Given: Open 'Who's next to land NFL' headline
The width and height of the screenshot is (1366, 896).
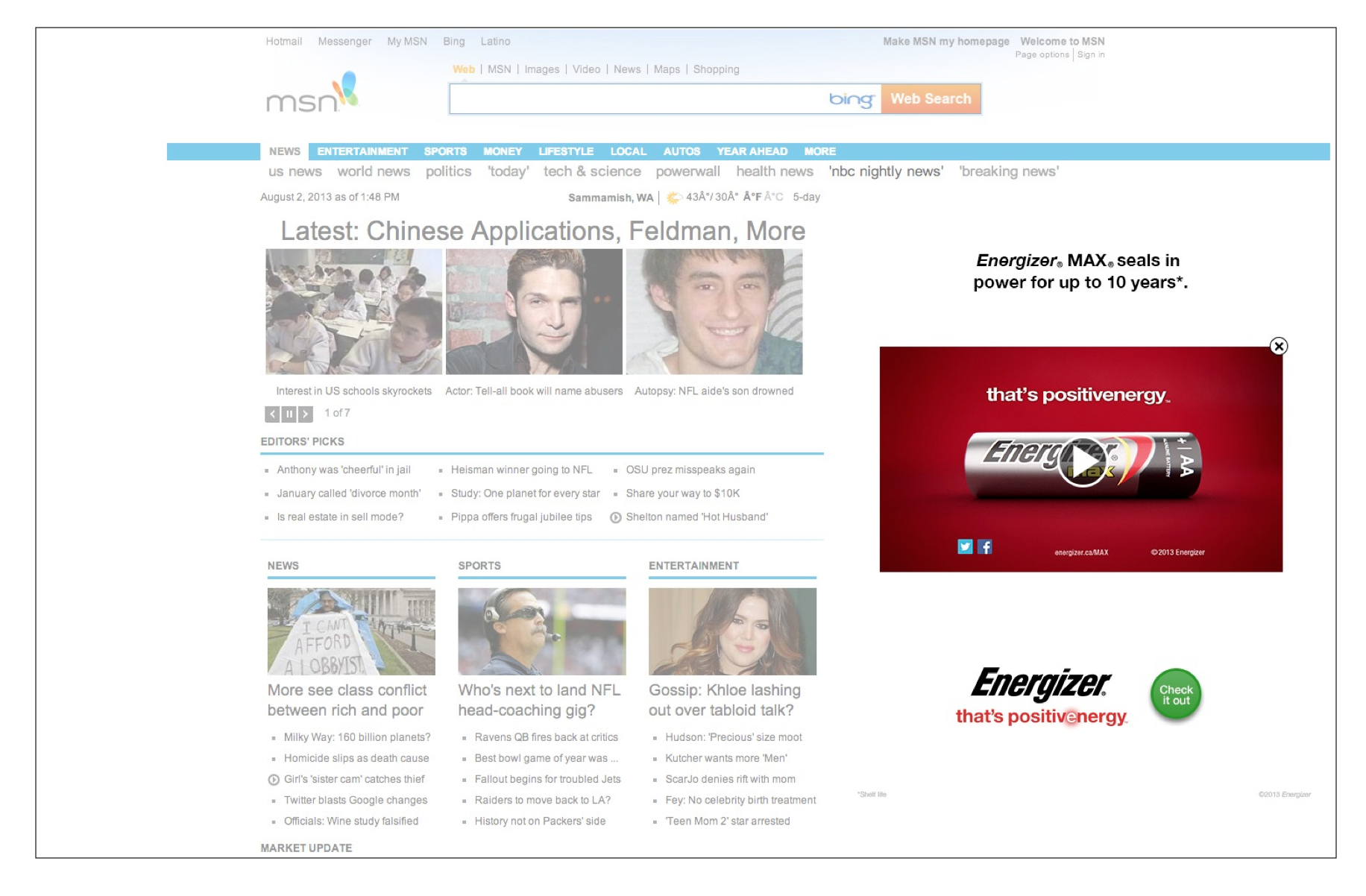Looking at the screenshot, I should 539,701.
